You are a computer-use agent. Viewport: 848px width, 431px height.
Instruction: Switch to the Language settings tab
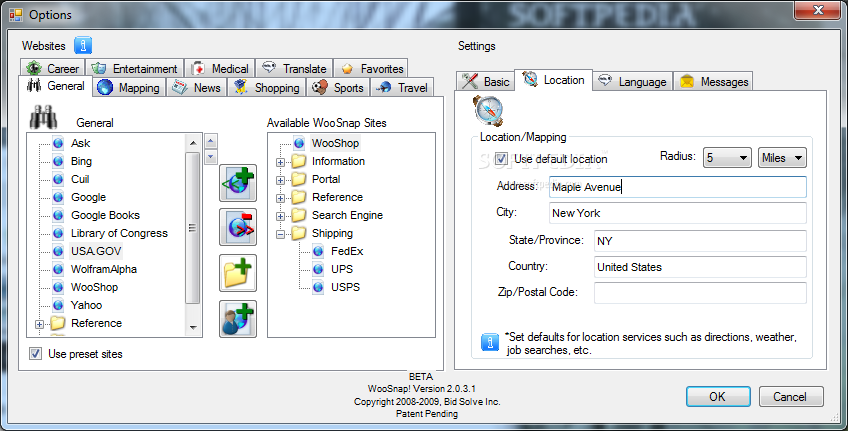[x=633, y=81]
